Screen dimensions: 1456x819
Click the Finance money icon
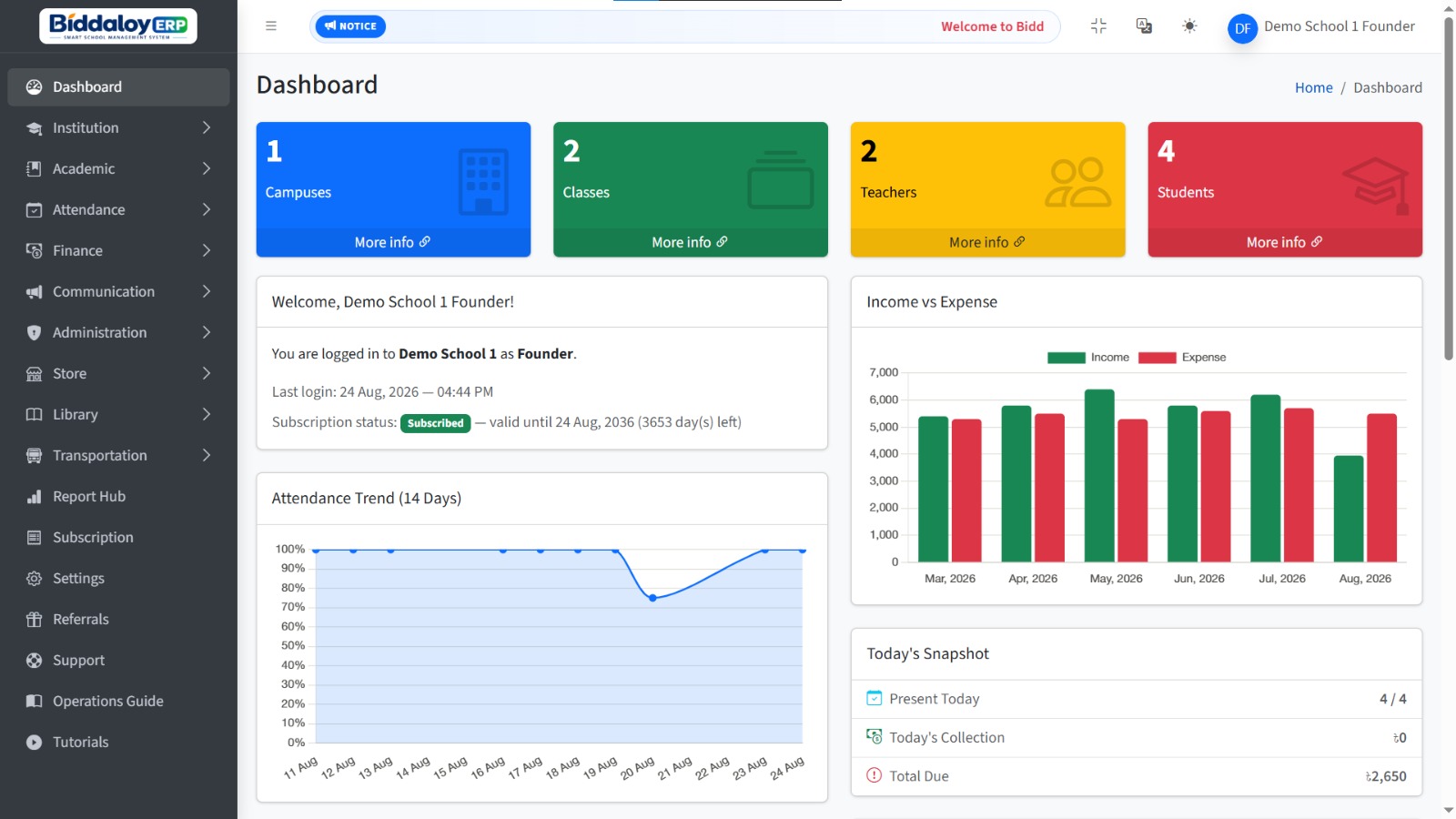pyautogui.click(x=34, y=251)
